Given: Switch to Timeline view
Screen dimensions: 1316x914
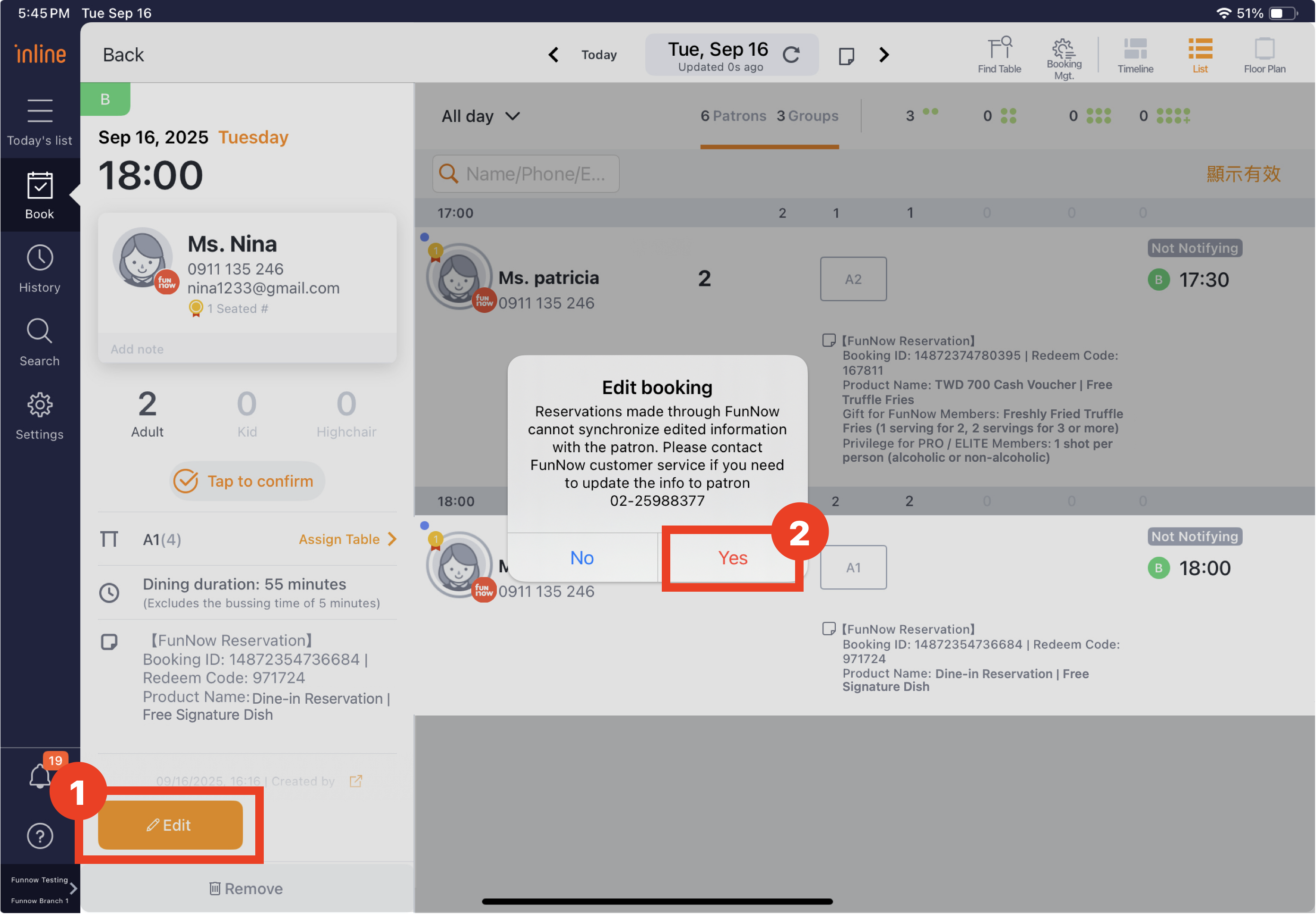Looking at the screenshot, I should click(1135, 55).
